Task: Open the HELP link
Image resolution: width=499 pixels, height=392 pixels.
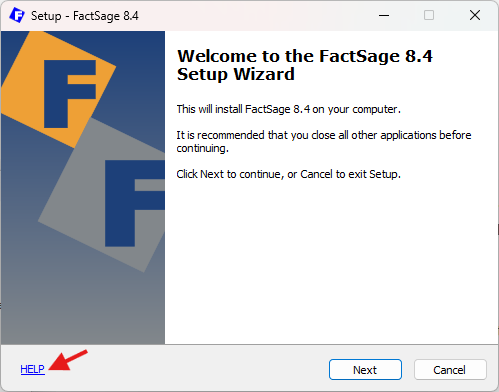Action: pos(32,369)
